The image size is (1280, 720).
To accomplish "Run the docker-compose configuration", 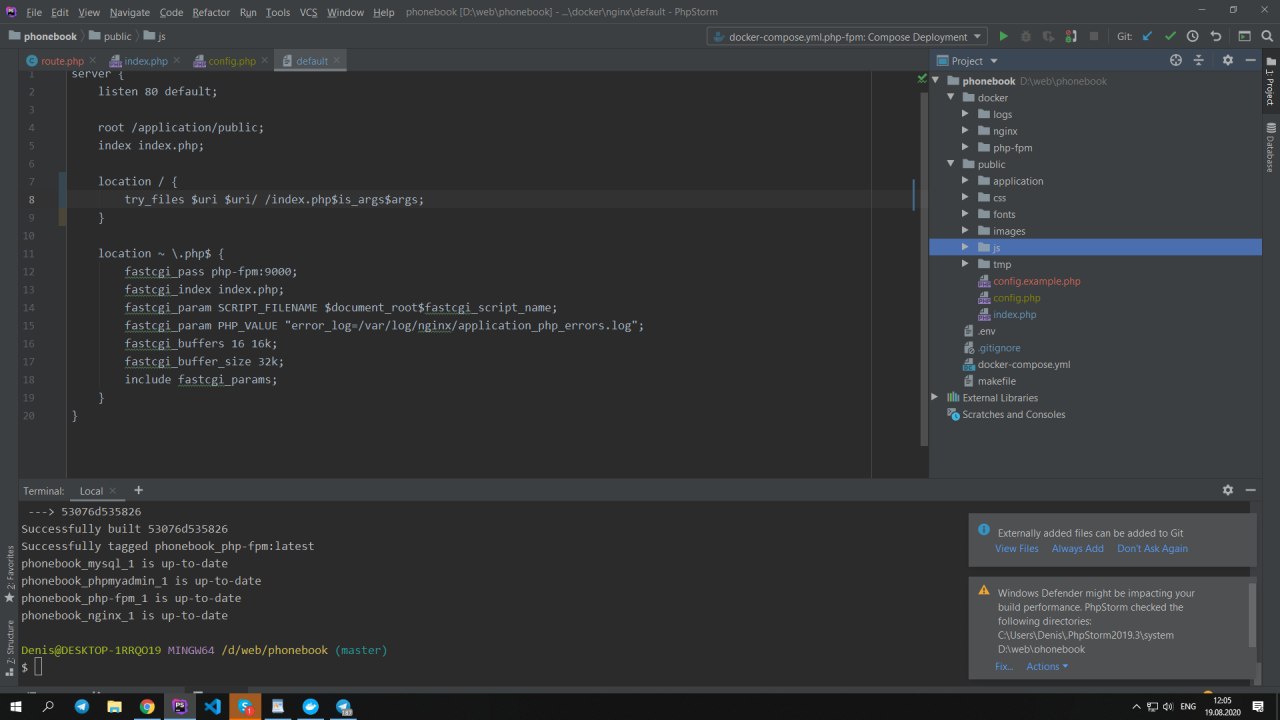I will coord(1004,36).
